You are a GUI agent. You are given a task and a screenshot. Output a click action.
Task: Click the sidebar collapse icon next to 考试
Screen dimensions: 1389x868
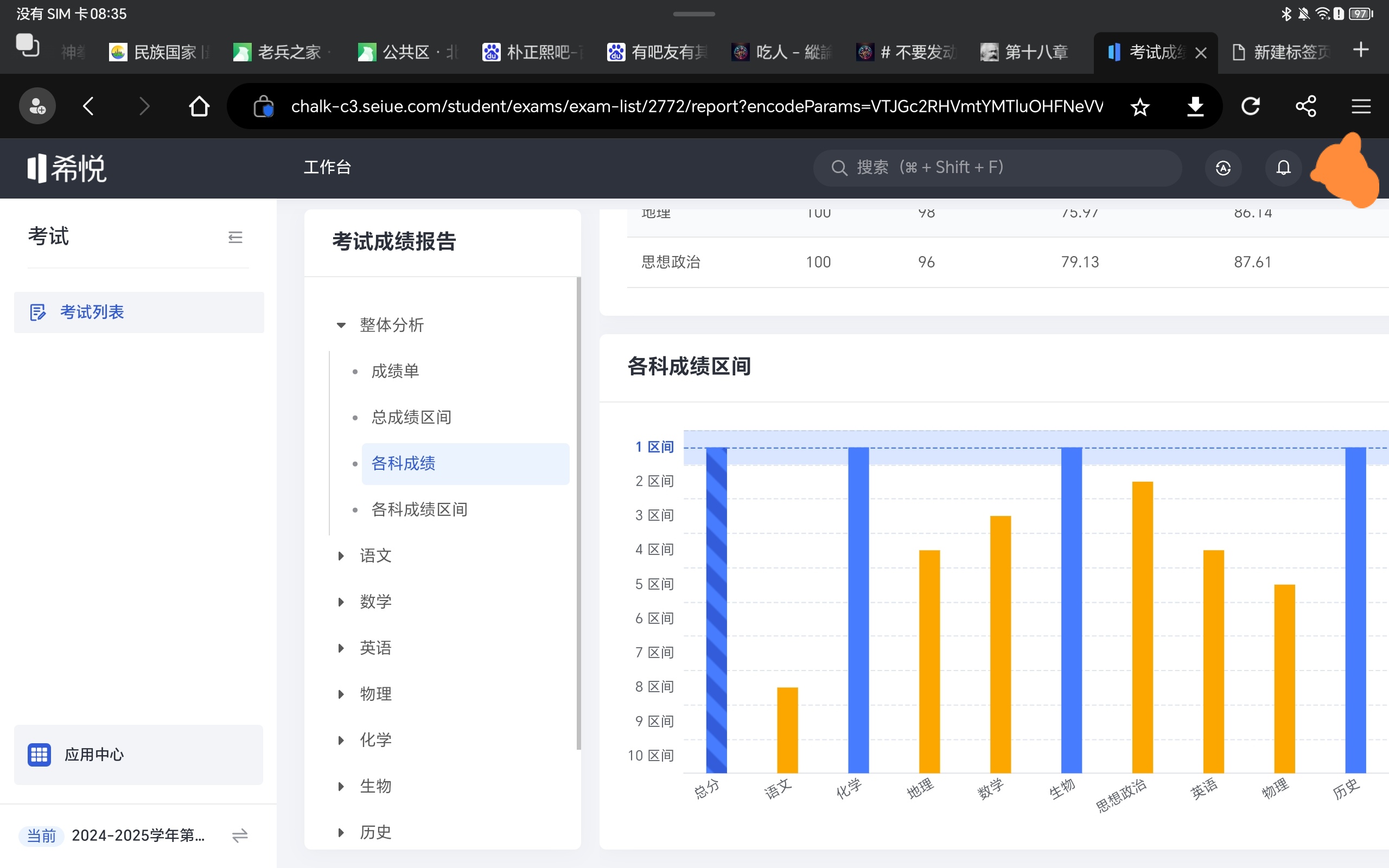pyautogui.click(x=235, y=237)
